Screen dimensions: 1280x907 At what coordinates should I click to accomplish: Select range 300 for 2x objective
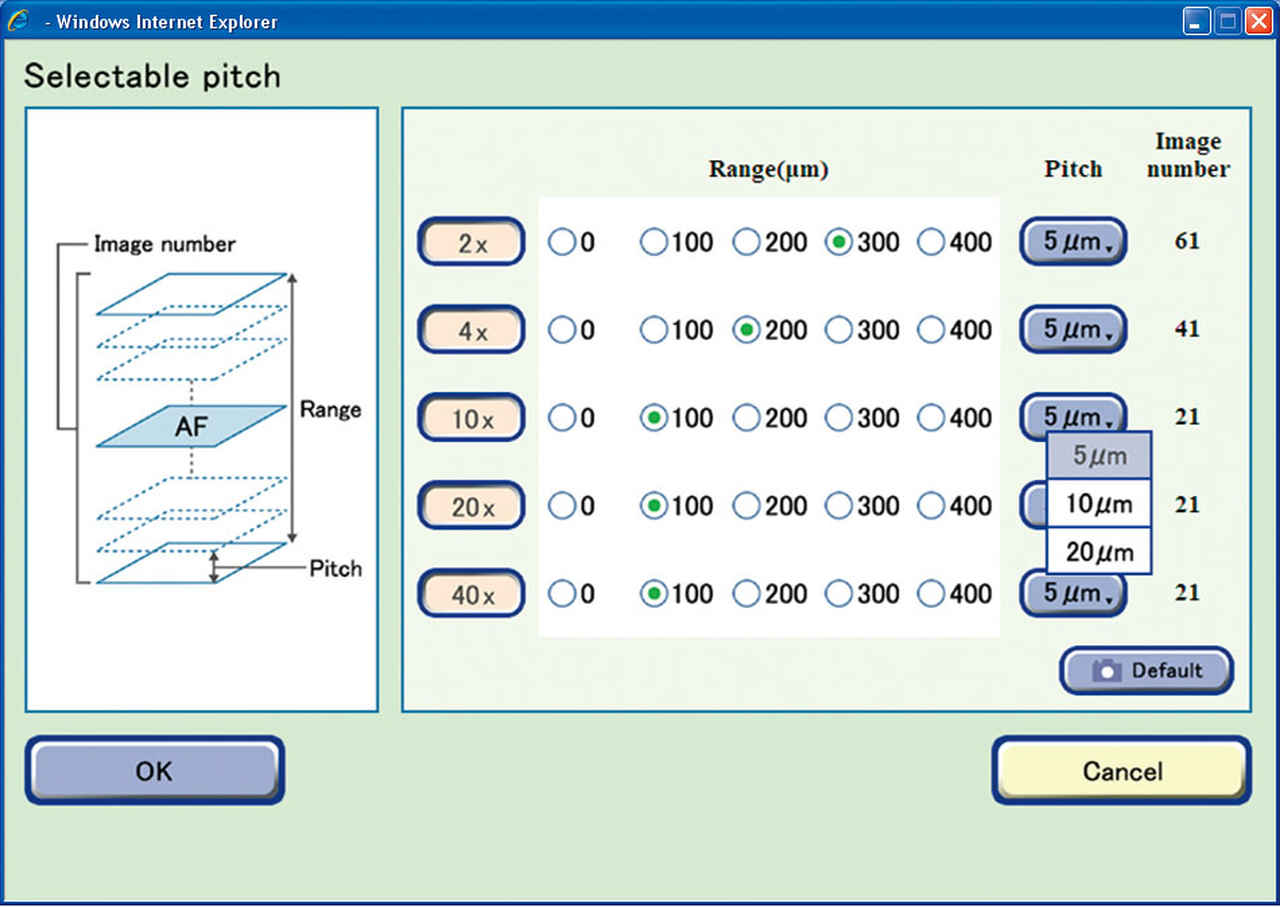[839, 242]
